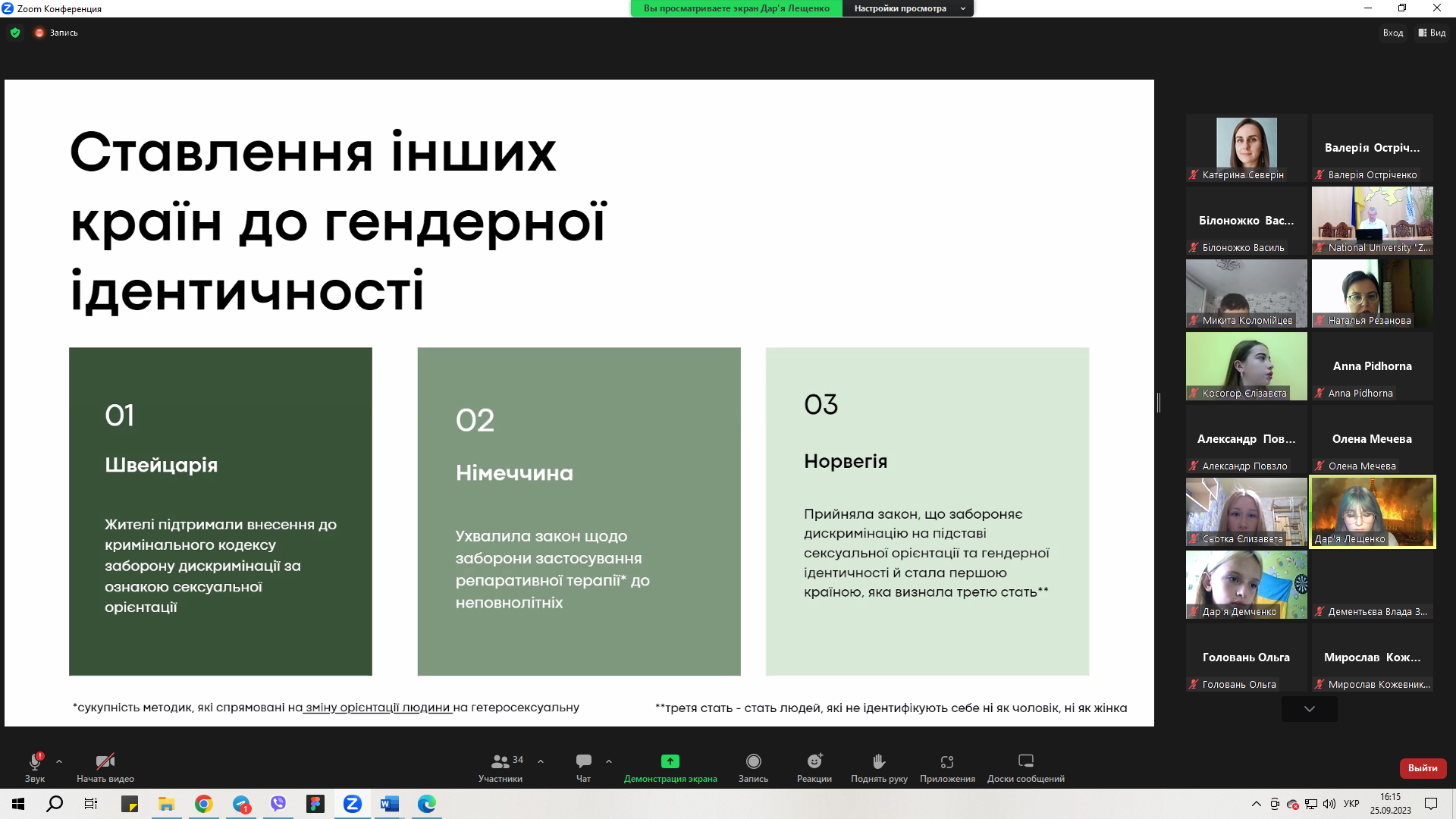Screen dimensions: 1456x819
Task: Open the Whiteboards icon
Action: (1025, 761)
